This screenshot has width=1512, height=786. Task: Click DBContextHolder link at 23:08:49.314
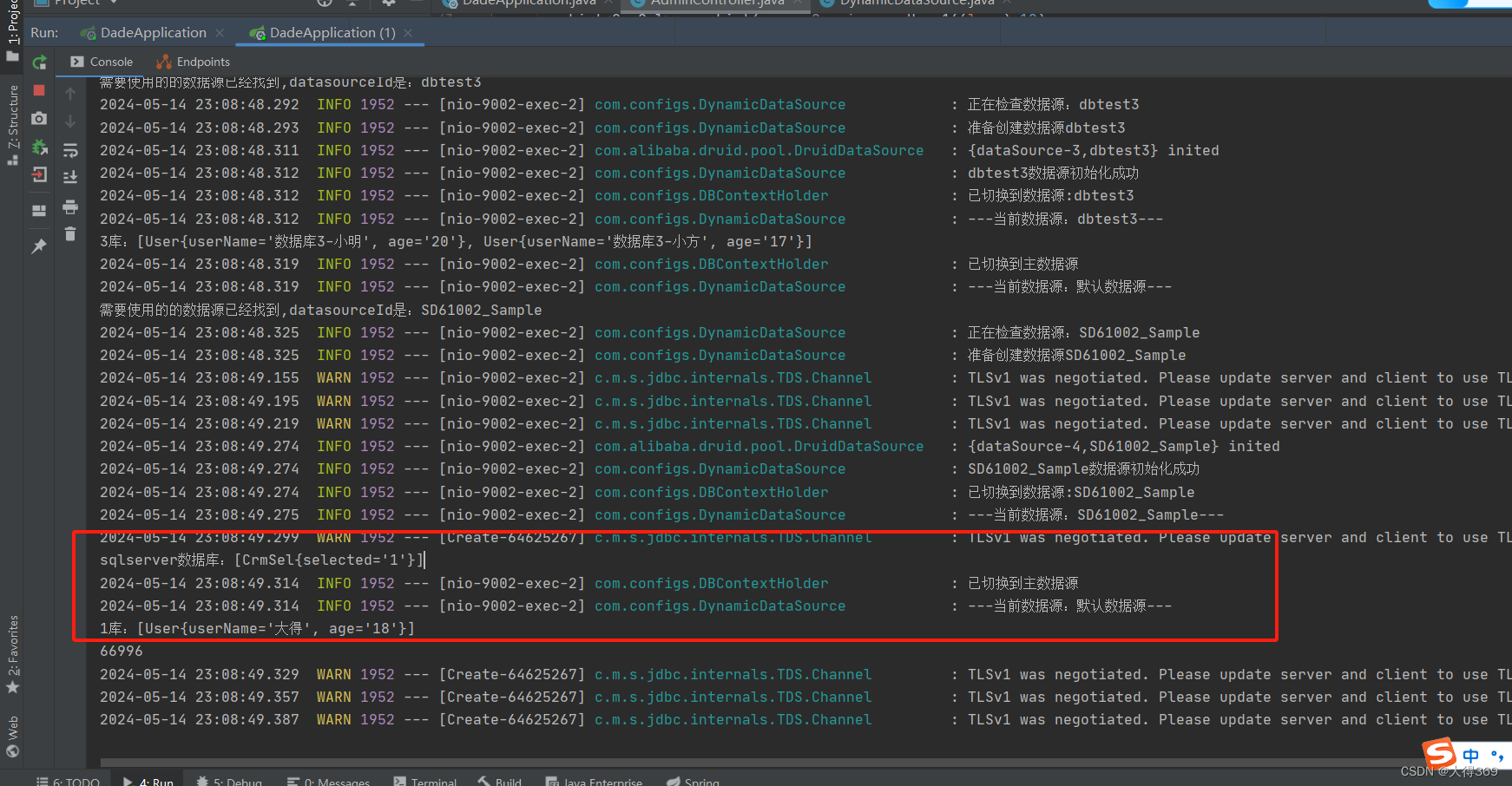coord(711,584)
